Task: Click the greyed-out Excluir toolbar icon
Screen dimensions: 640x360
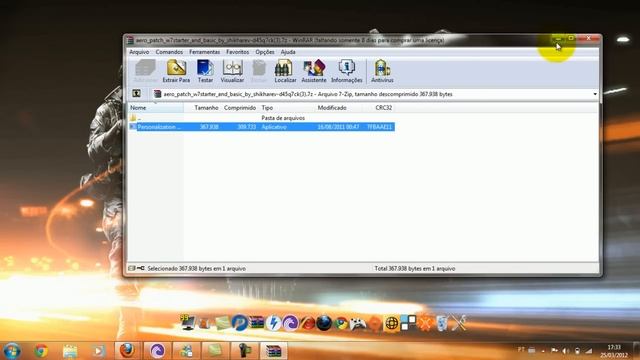Action: pos(259,71)
